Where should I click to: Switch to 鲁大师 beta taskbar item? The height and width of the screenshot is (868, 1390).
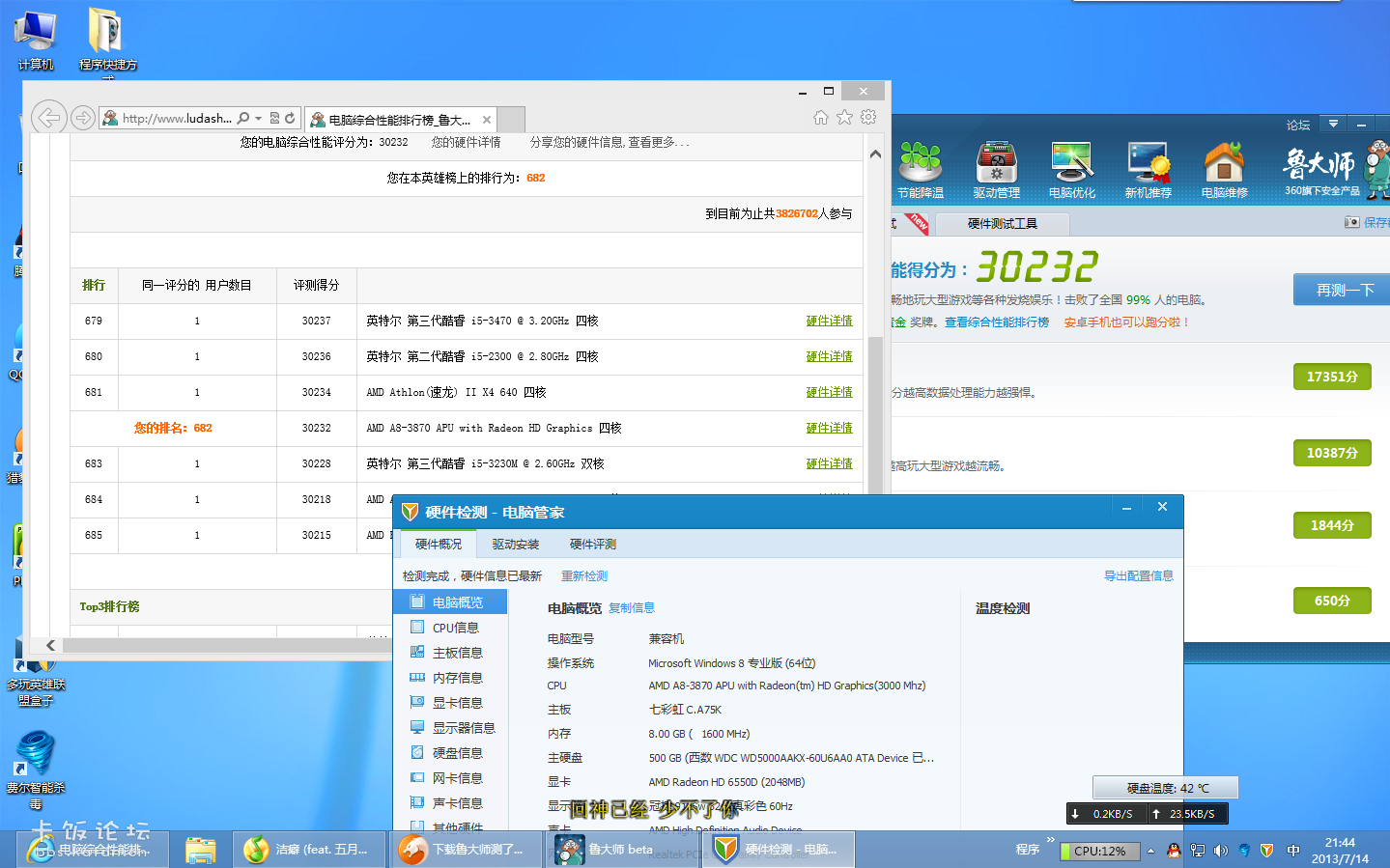(x=620, y=850)
